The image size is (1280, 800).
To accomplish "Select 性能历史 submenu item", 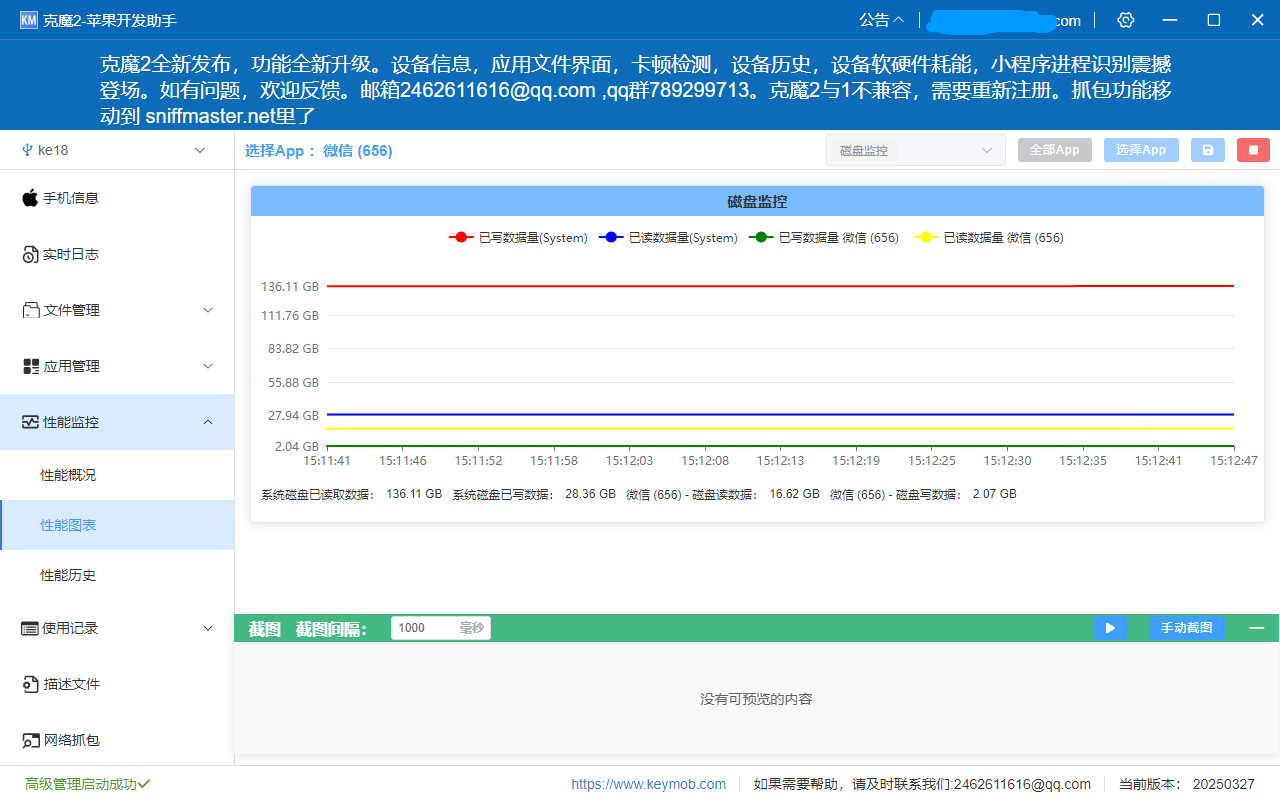I will 117,575.
